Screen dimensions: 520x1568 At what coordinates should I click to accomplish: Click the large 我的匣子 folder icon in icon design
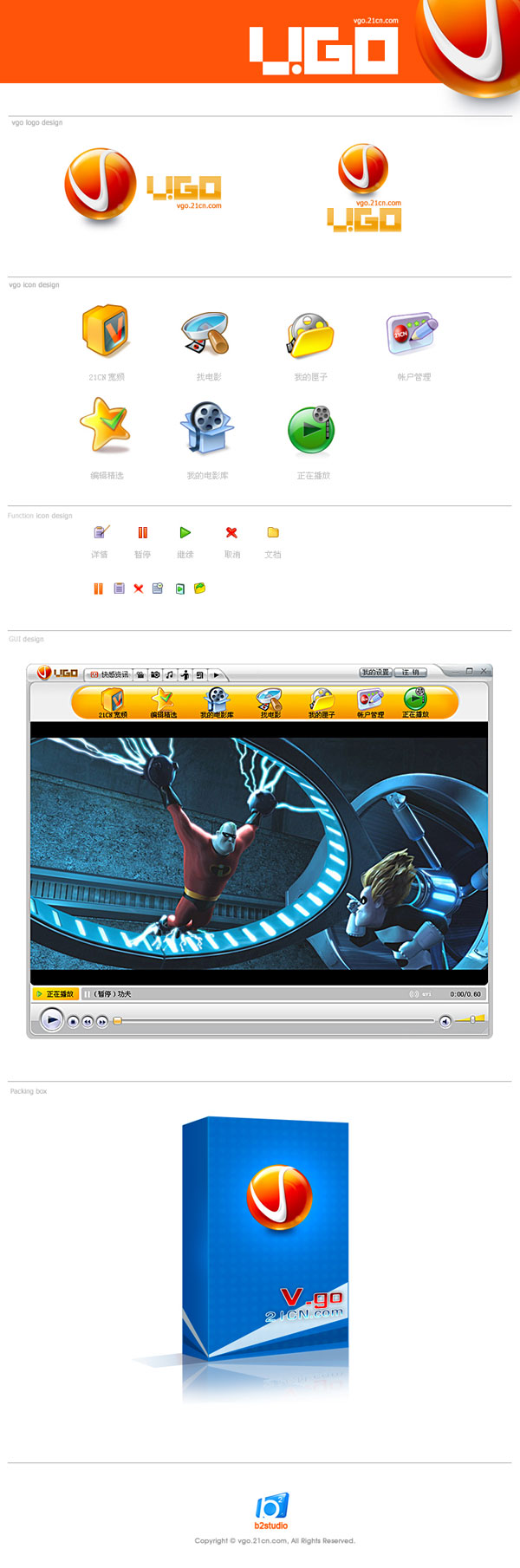(x=310, y=335)
